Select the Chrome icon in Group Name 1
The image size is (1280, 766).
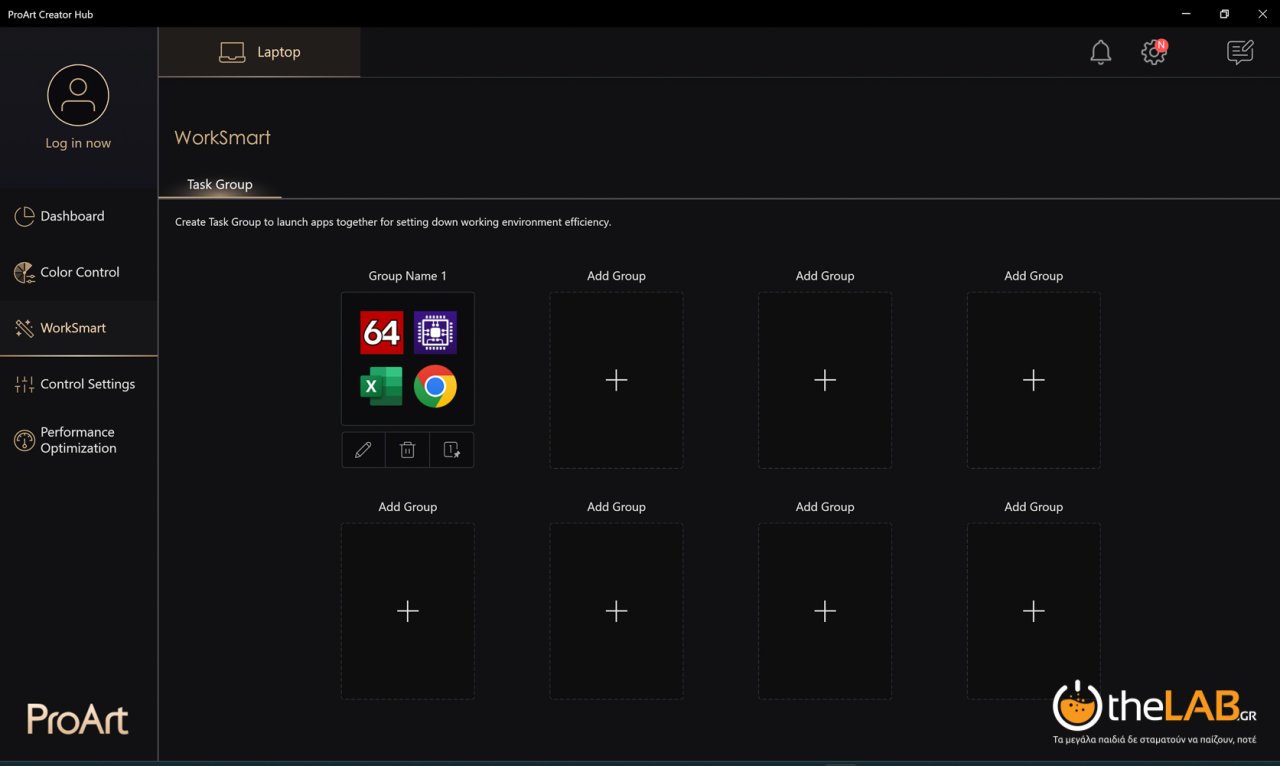[436, 387]
